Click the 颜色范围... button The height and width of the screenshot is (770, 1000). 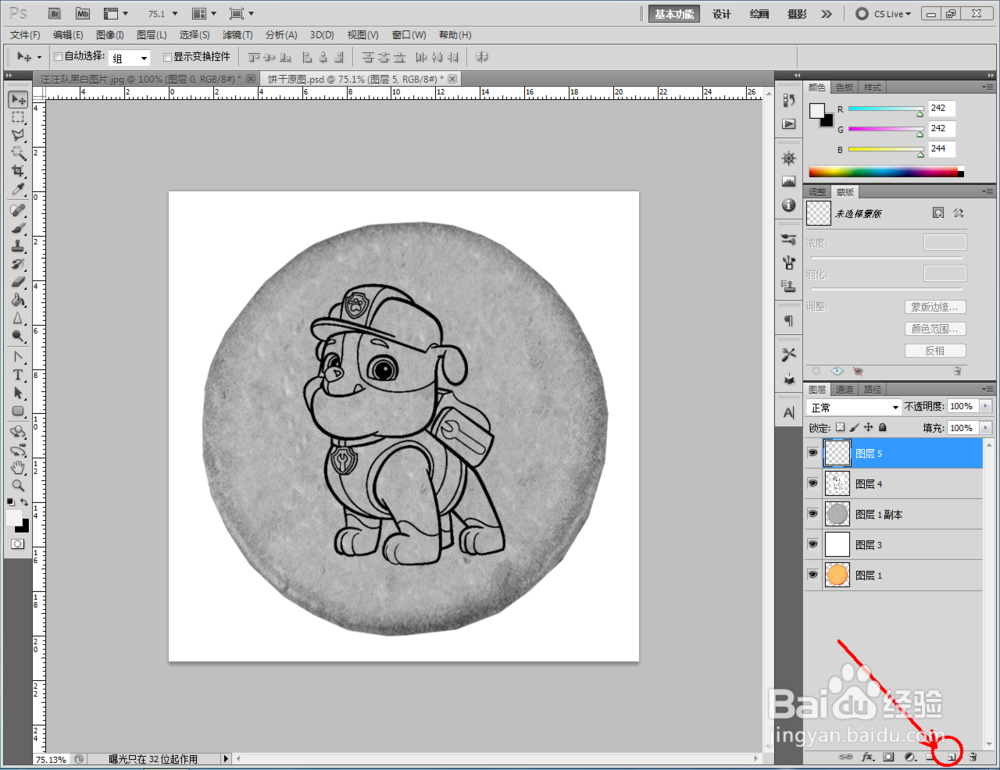coord(935,329)
